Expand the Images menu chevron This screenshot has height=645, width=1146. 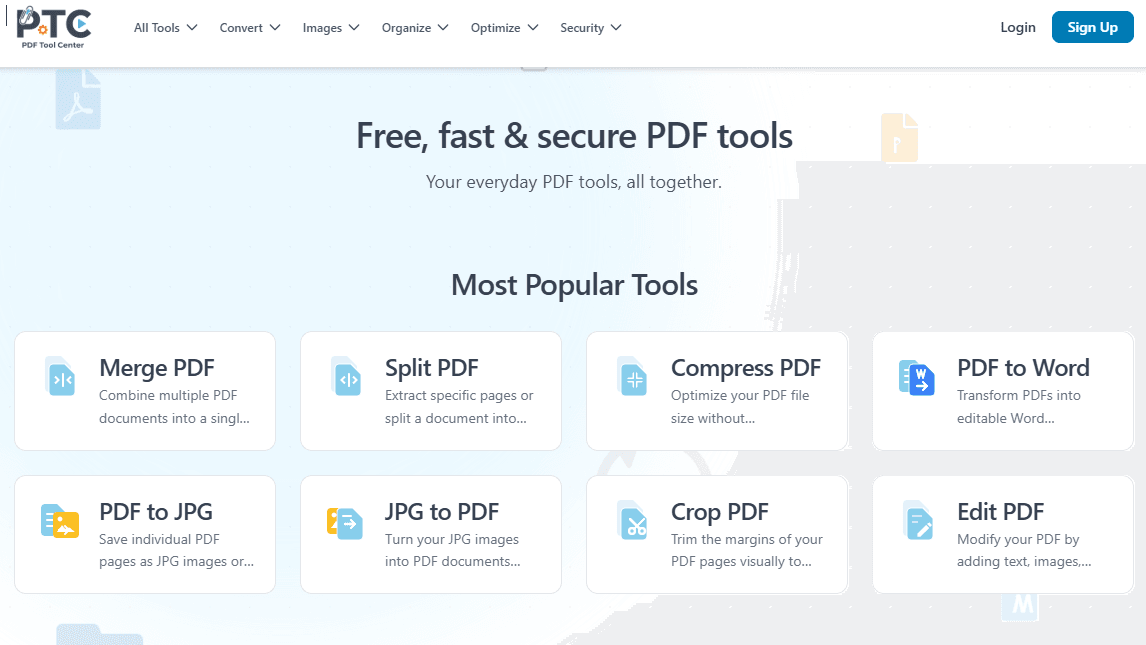354,28
